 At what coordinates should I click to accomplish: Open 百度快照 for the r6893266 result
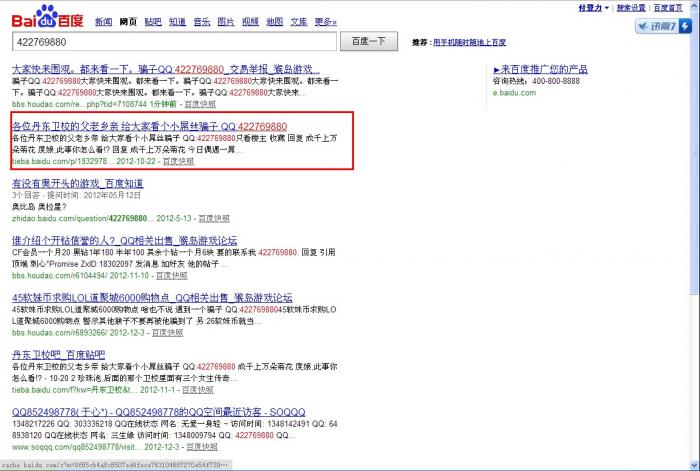pyautogui.click(x=167, y=333)
